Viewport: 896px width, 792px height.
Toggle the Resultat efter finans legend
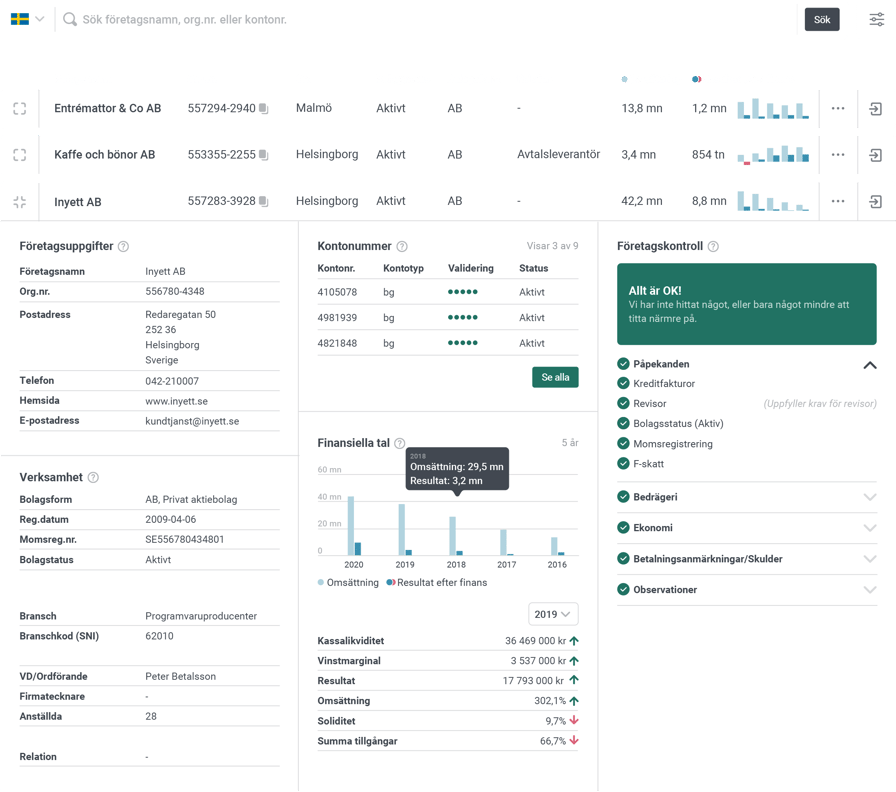[437, 582]
